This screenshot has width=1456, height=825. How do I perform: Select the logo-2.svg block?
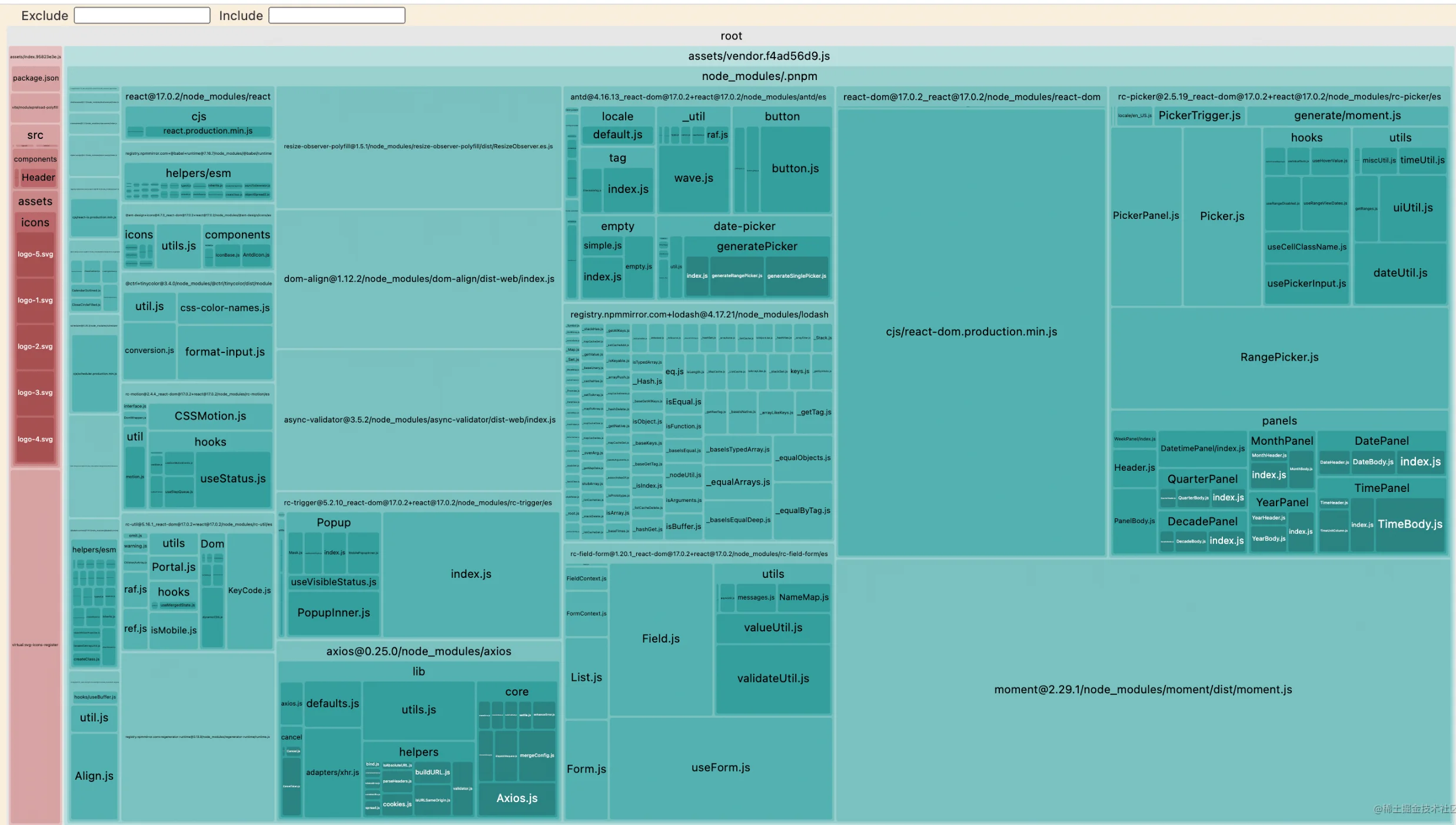[35, 347]
